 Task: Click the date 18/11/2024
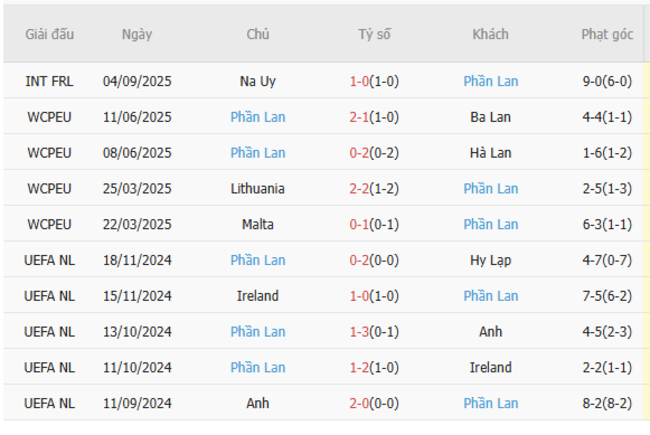(137, 260)
